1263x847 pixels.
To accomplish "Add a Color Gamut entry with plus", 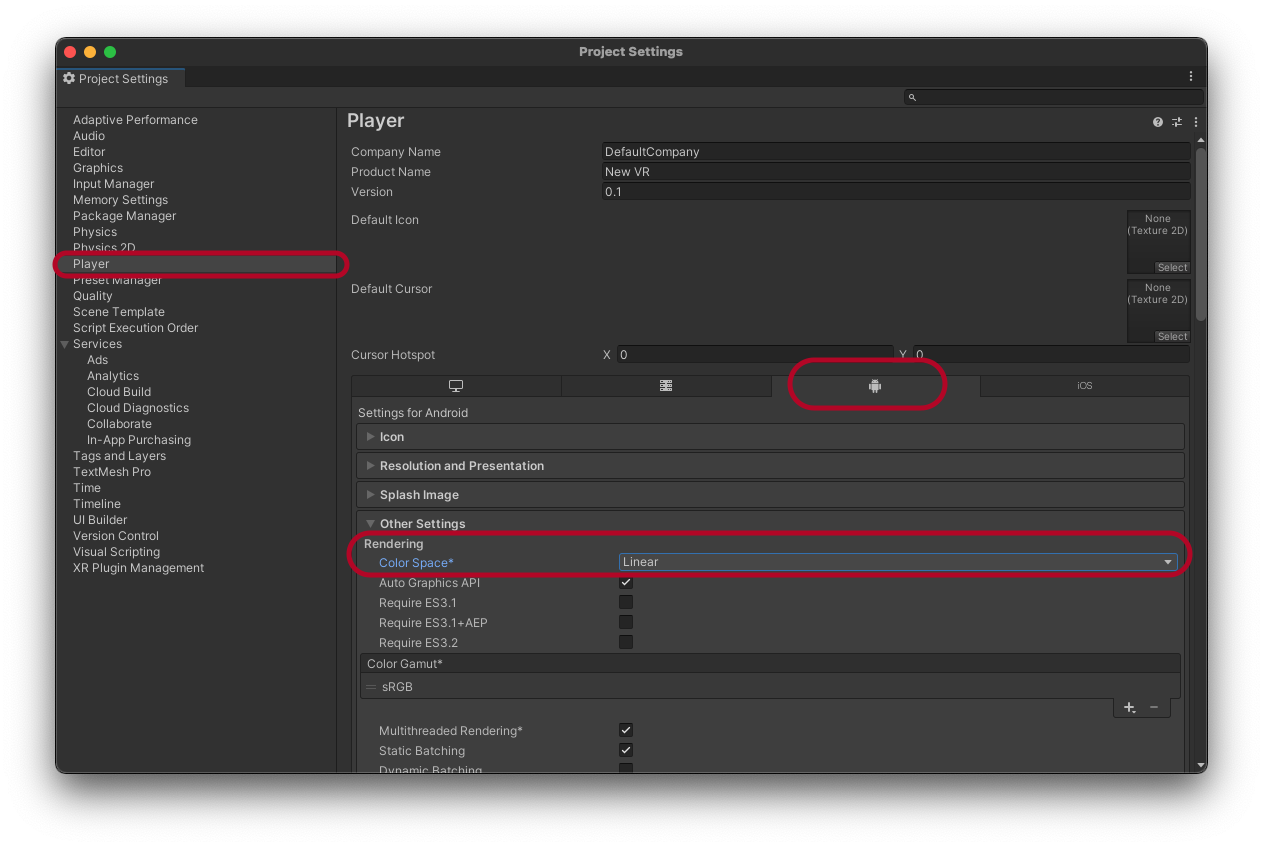I will point(1129,707).
